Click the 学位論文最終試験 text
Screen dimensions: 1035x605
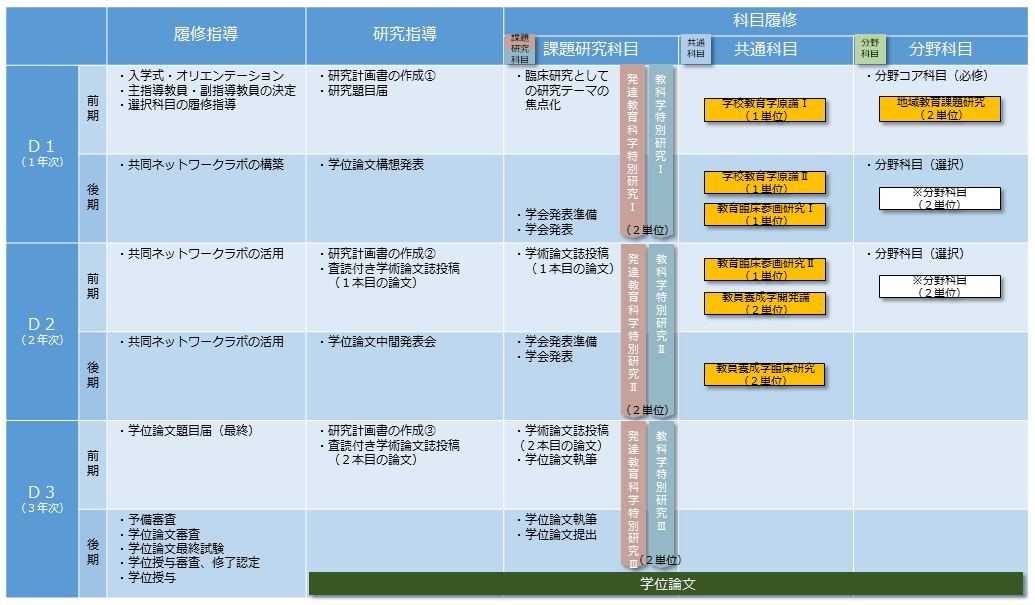176,548
